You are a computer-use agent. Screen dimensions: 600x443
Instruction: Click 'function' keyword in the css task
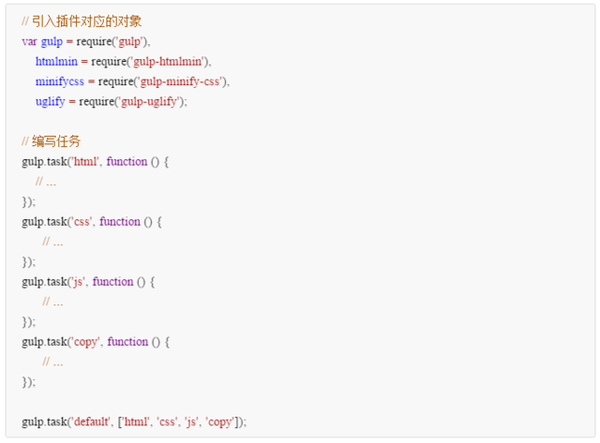[x=120, y=222]
